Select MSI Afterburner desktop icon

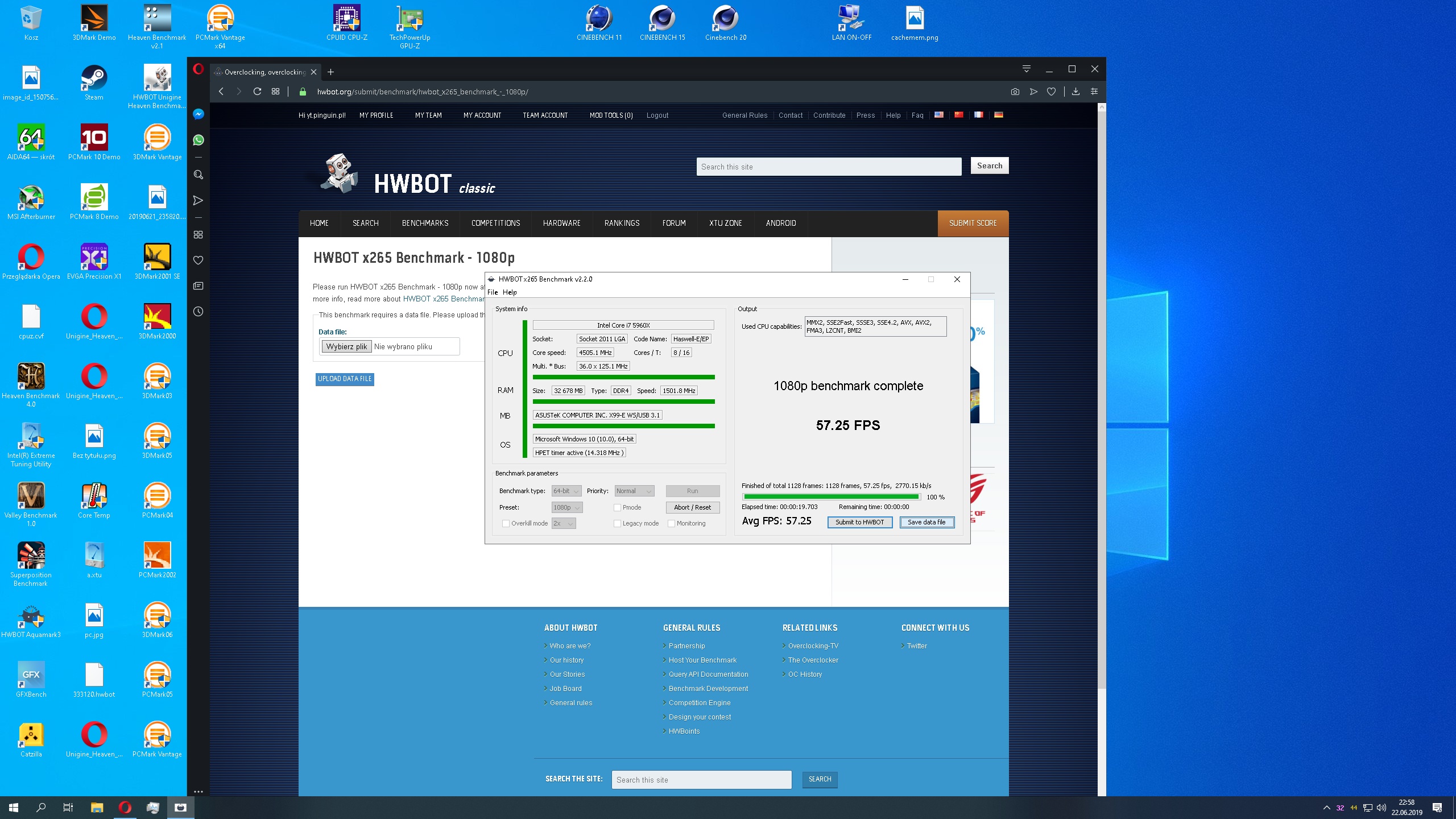pos(31,202)
